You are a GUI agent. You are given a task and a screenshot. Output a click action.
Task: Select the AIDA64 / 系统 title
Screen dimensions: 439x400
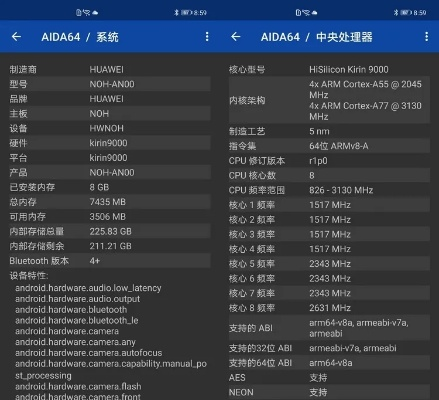(80, 37)
